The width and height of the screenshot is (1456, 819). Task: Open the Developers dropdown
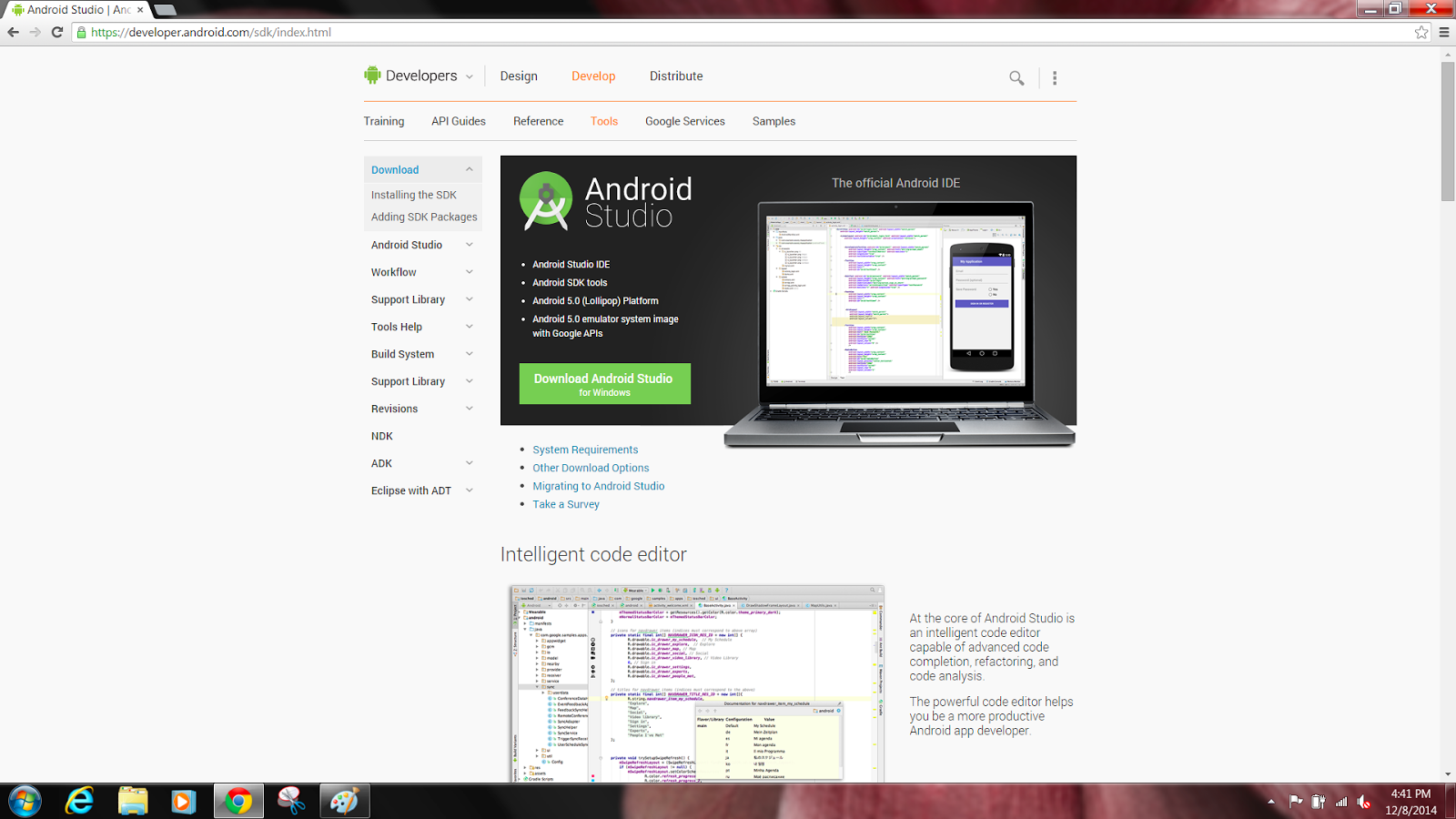coord(470,76)
